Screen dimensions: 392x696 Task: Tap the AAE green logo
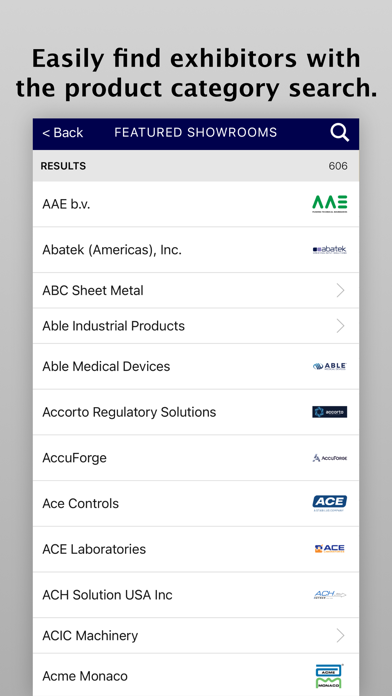point(329,204)
